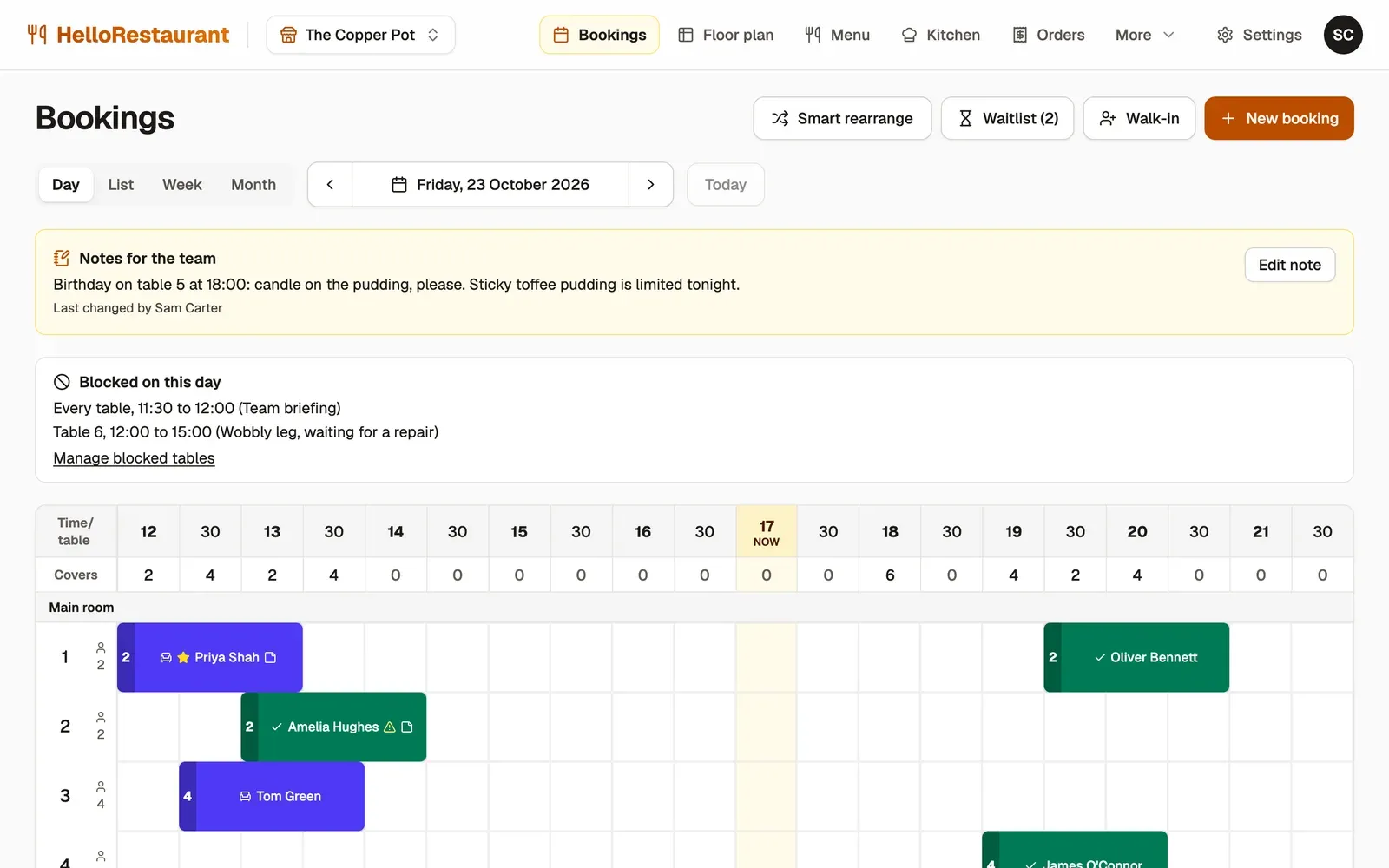Select the covers count 6 cell

click(x=890, y=575)
